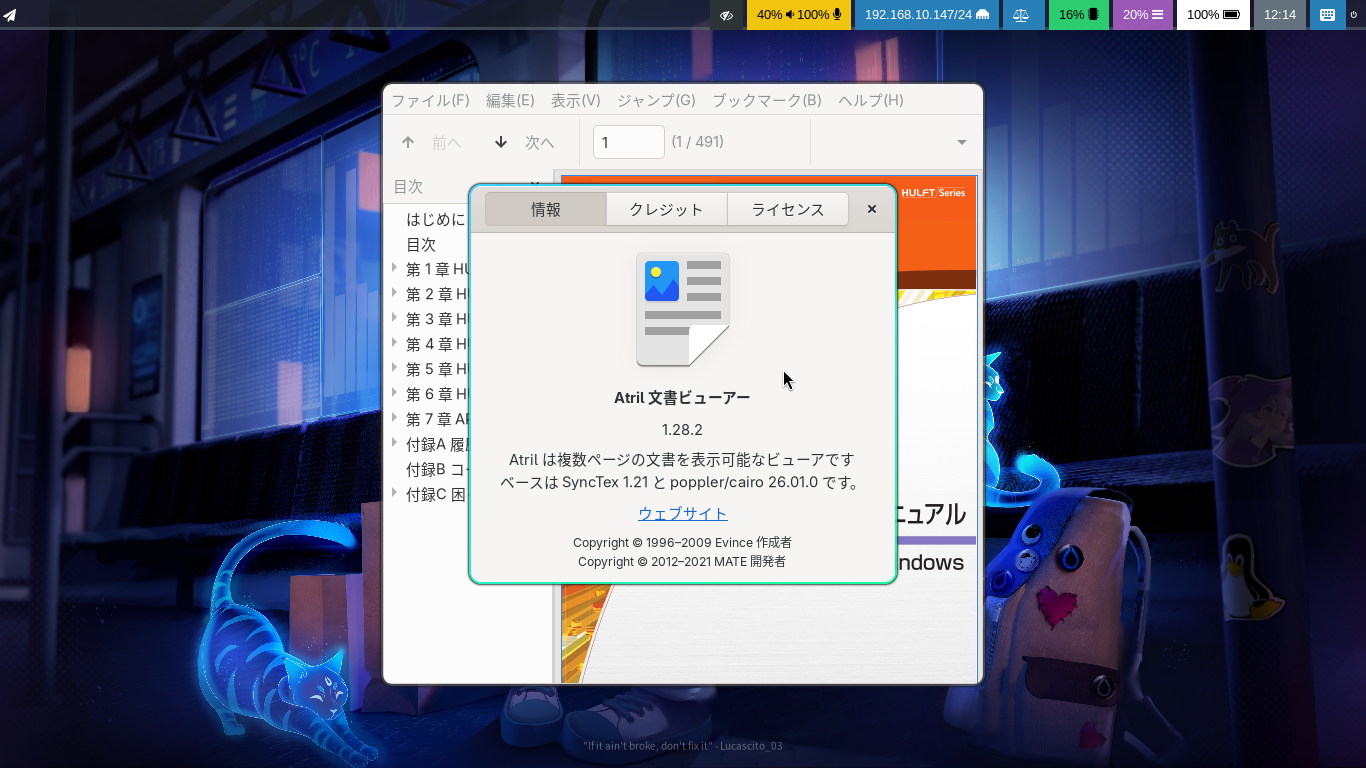This screenshot has height=768, width=1366.
Task: Expand the 第 4 章 outline entry
Action: pyautogui.click(x=395, y=344)
